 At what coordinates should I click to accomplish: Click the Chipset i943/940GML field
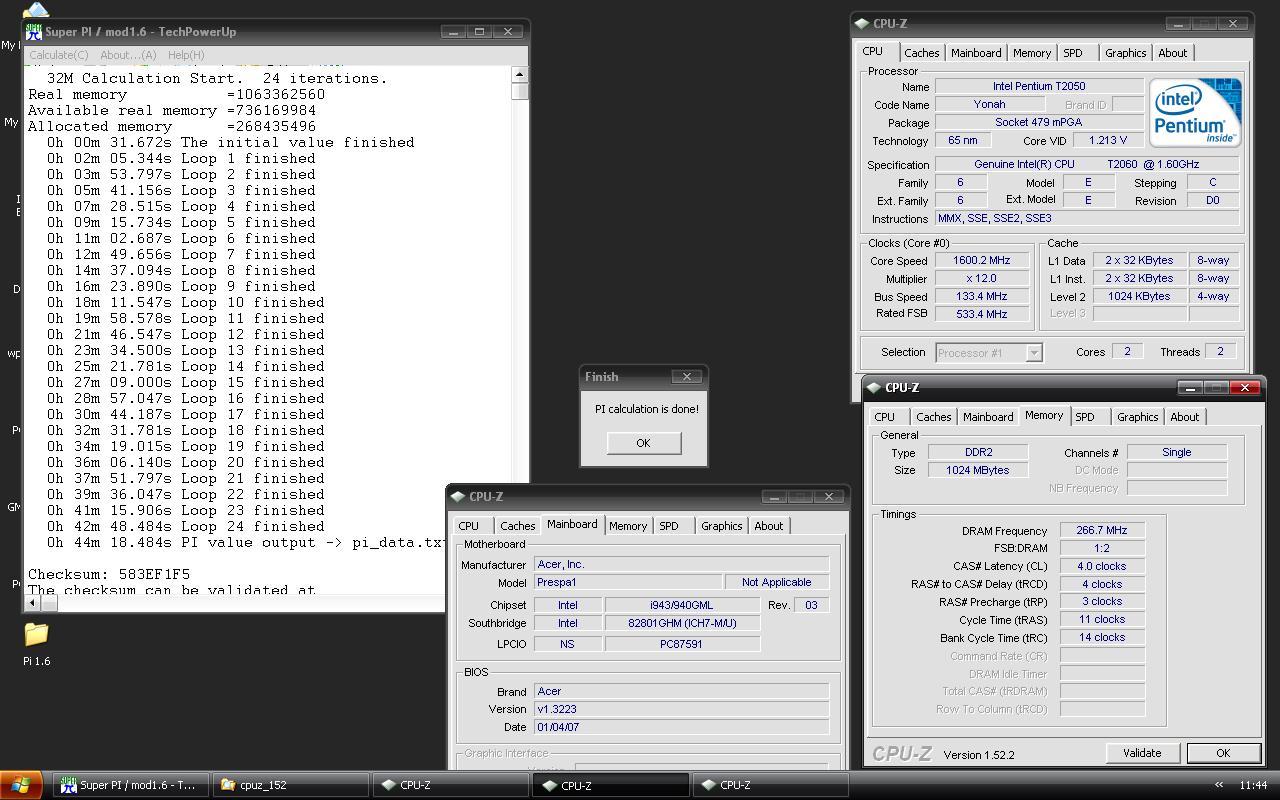(x=682, y=605)
